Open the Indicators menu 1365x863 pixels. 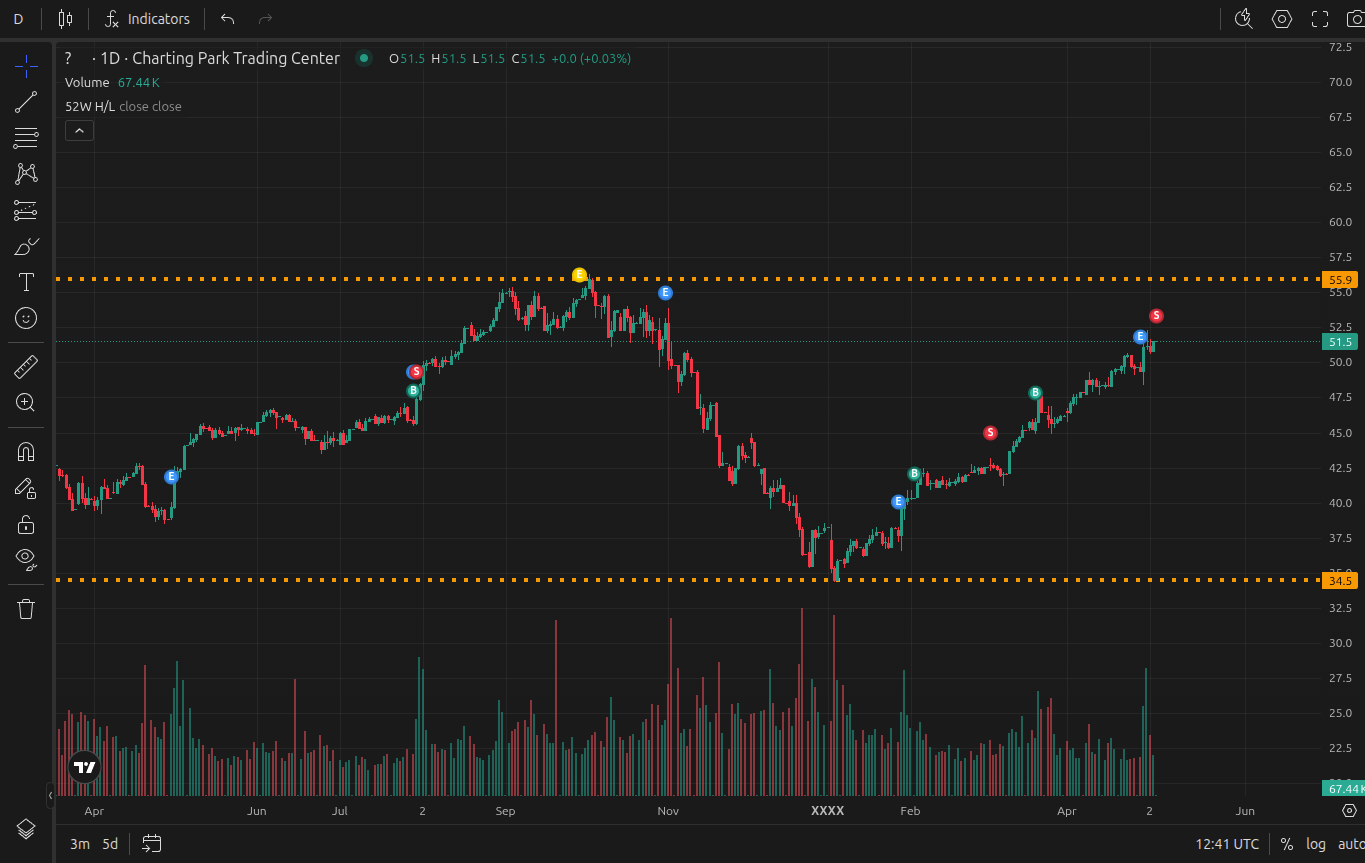point(147,19)
